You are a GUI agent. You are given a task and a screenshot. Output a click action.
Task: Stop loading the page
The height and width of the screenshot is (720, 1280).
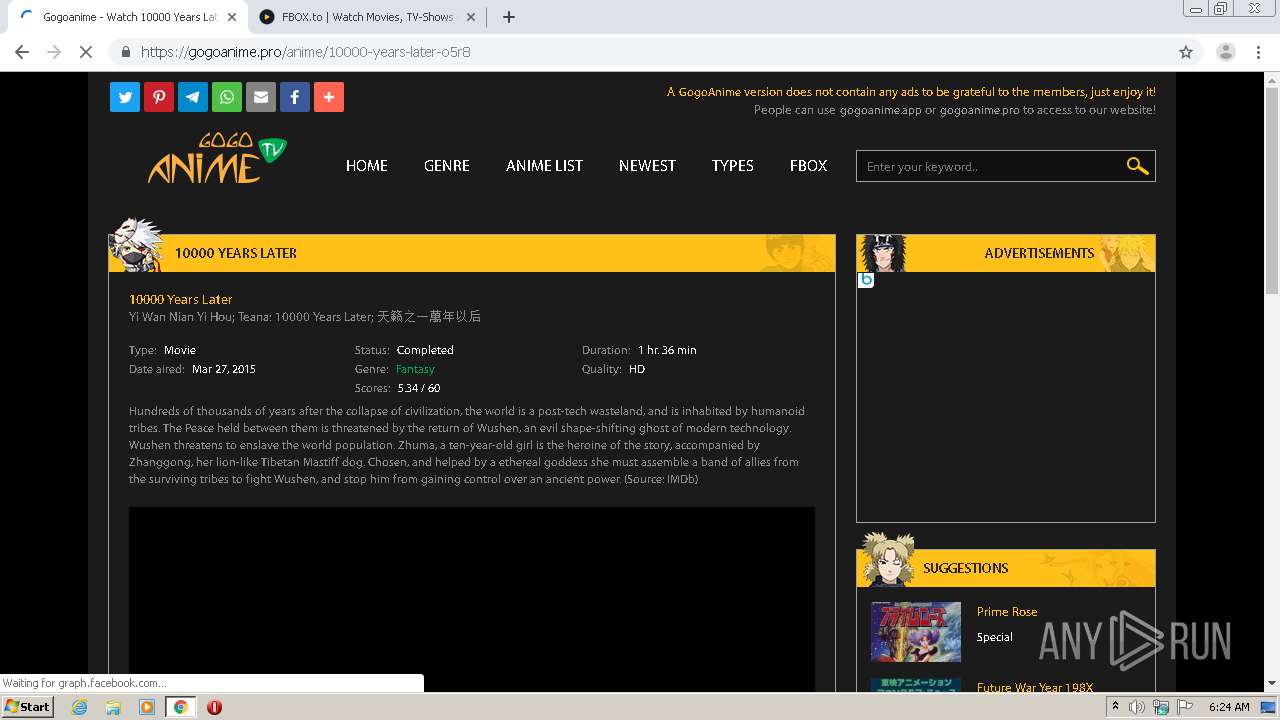point(86,52)
